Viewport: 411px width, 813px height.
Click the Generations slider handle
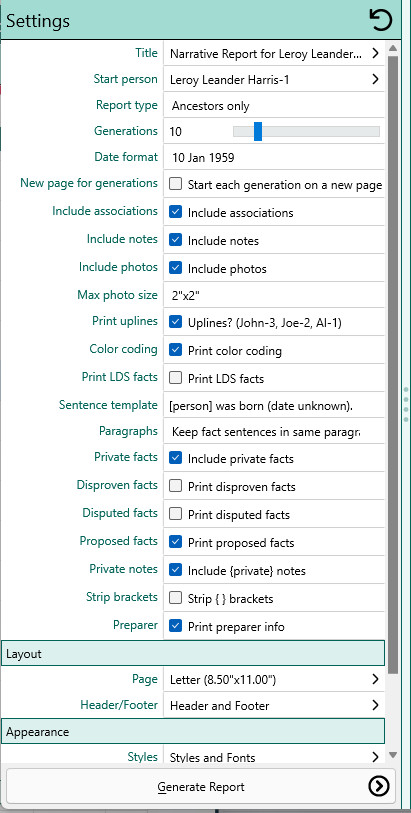coord(258,131)
